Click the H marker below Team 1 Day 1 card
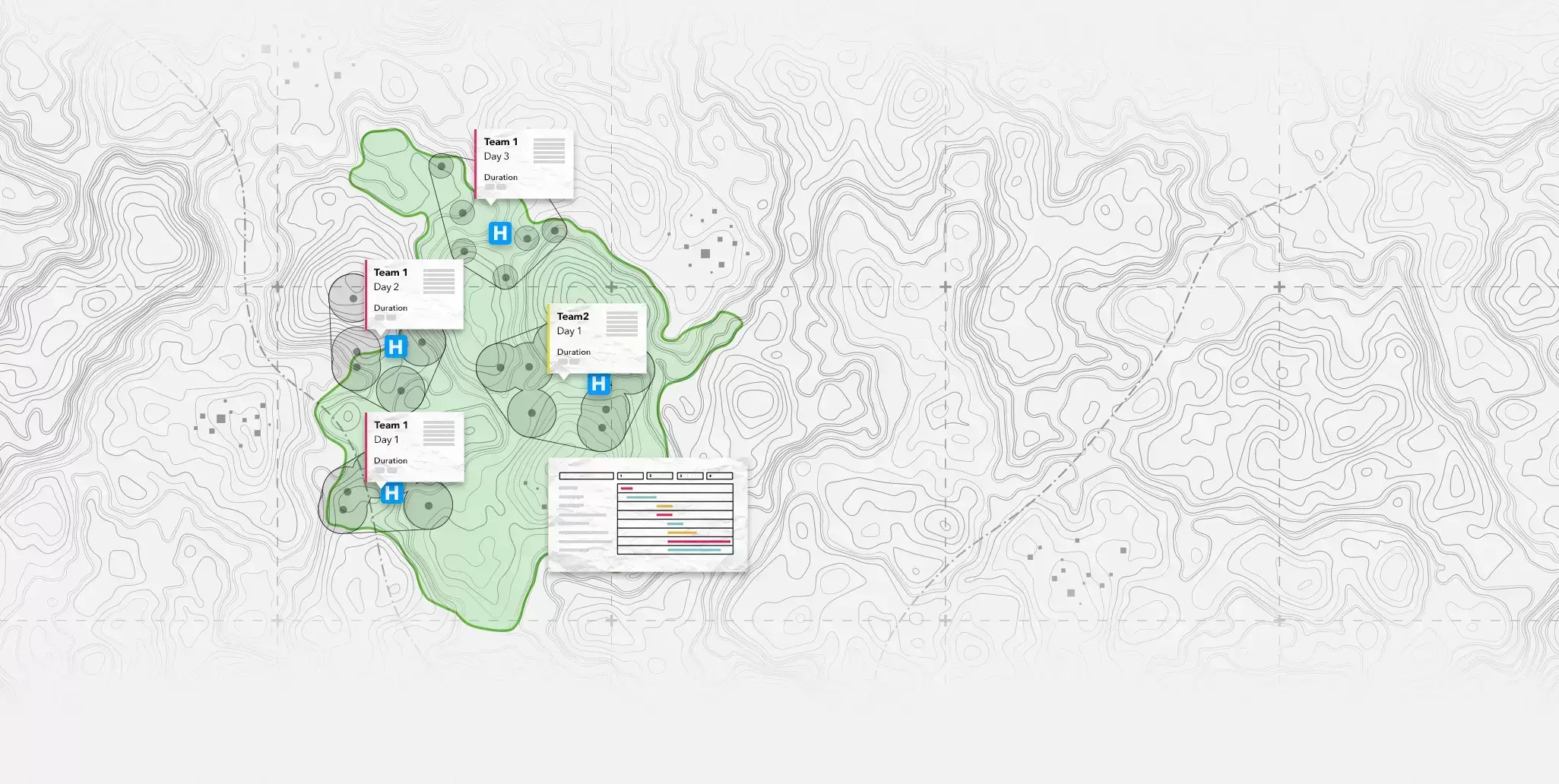1559x784 pixels. [x=391, y=493]
